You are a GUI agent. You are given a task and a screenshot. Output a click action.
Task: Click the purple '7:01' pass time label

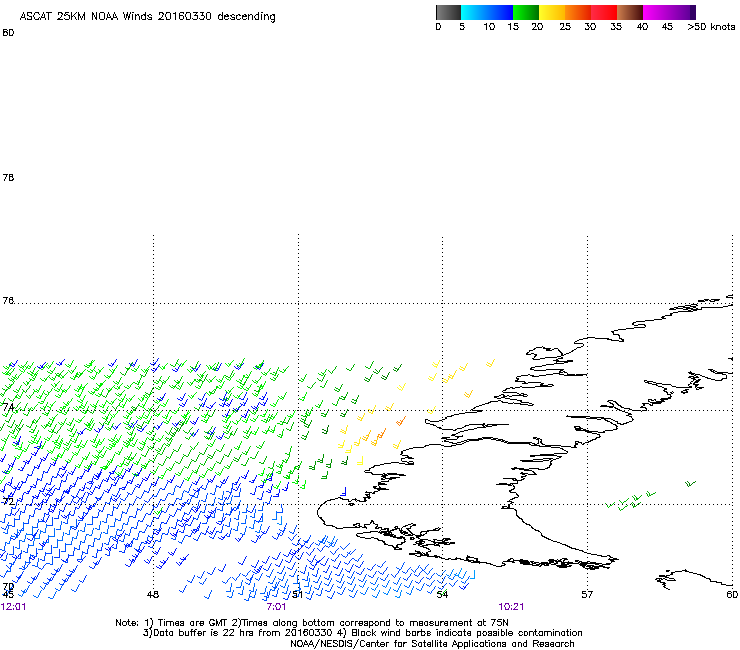pos(276,607)
